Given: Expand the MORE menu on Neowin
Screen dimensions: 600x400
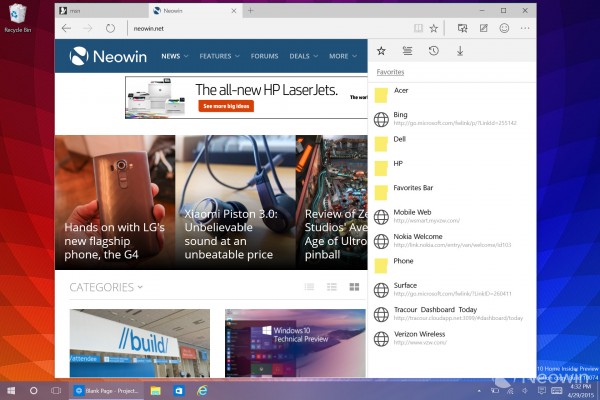Looking at the screenshot, I should (x=342, y=56).
